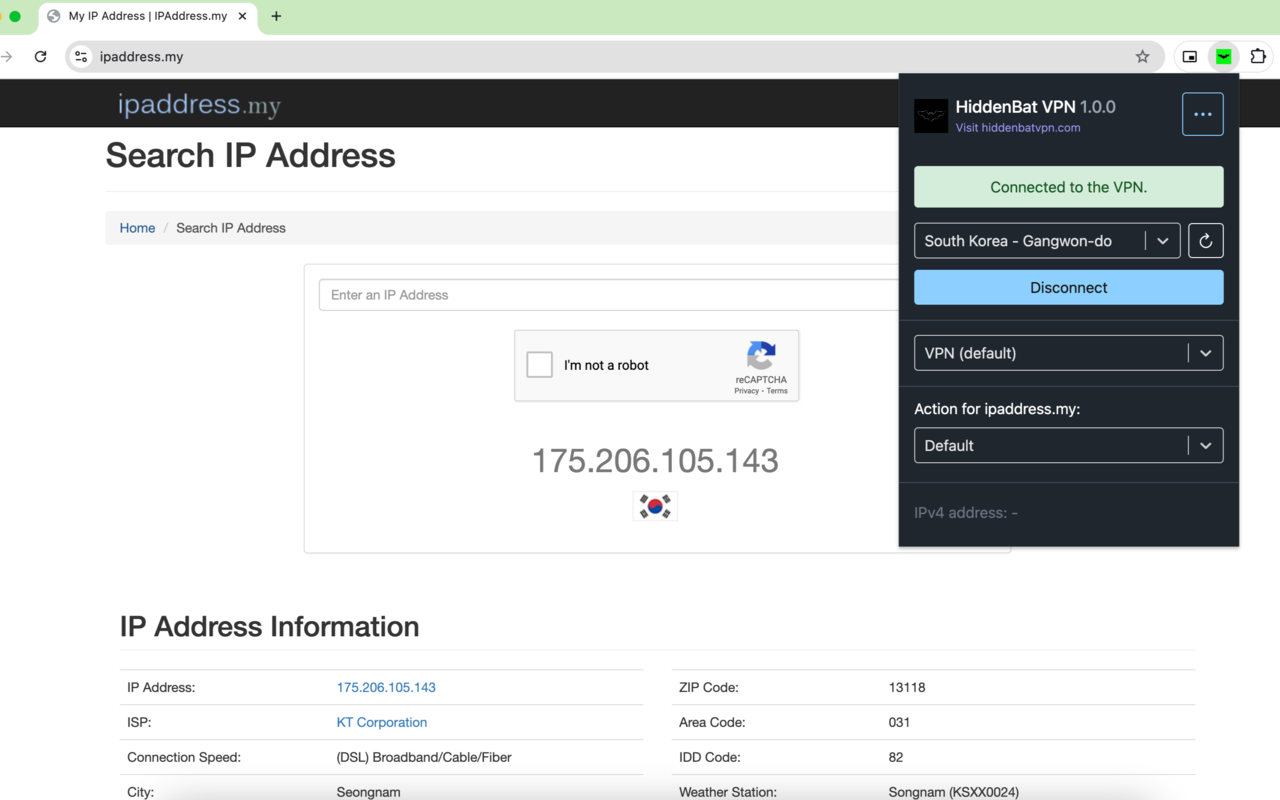Click the HiddenBat bat logo

coord(931,116)
